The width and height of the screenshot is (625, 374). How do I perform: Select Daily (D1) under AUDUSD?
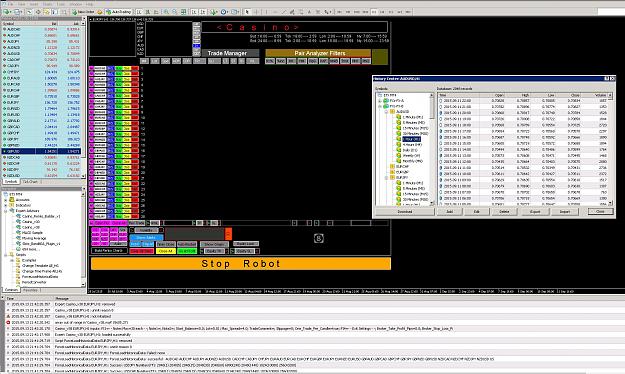[x=410, y=150]
